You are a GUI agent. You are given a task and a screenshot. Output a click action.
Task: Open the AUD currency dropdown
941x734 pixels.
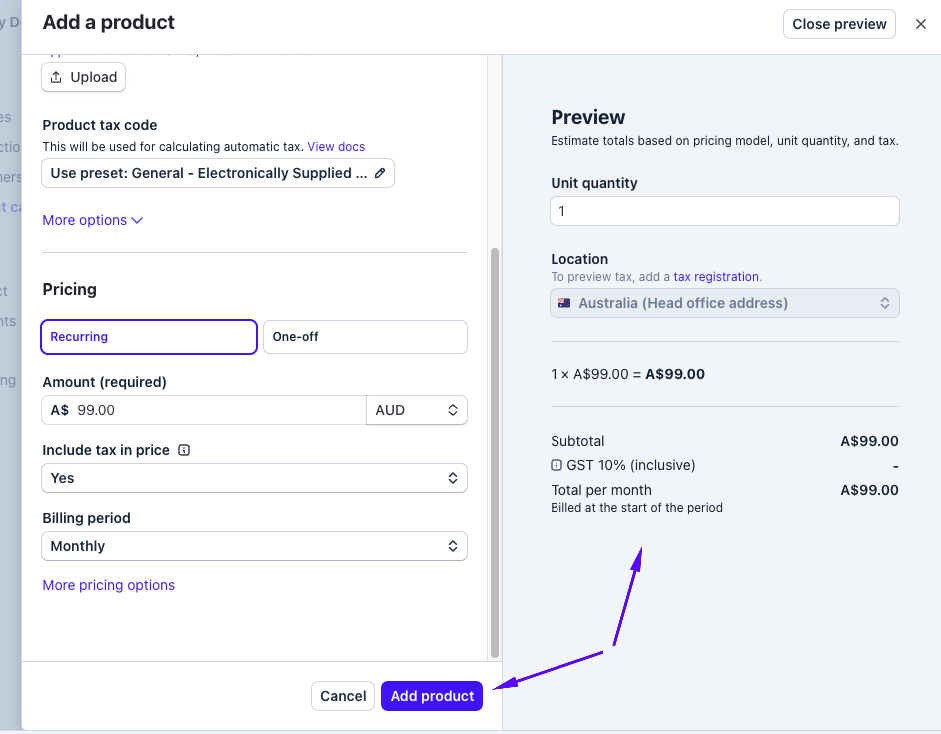[417, 410]
